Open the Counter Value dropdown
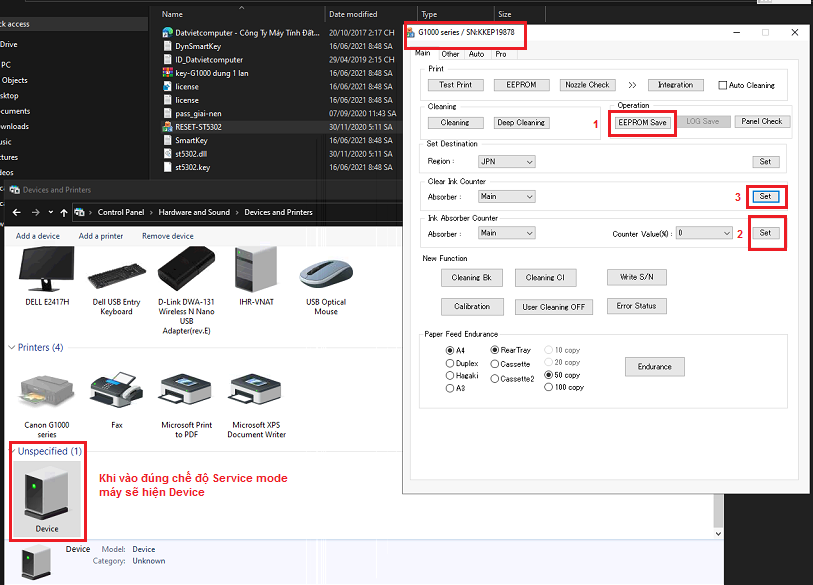The image size is (813, 585). [x=704, y=233]
